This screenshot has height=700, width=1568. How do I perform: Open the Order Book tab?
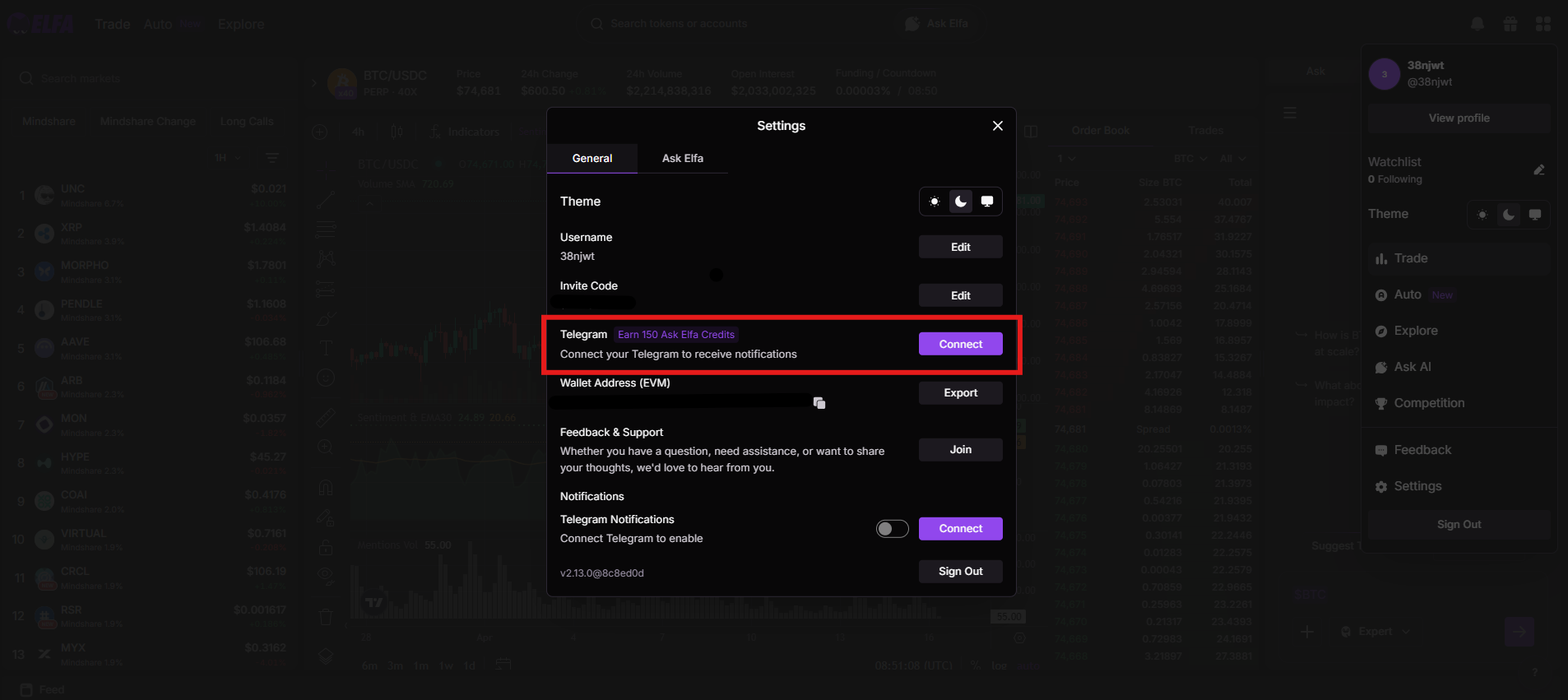[x=1101, y=131]
